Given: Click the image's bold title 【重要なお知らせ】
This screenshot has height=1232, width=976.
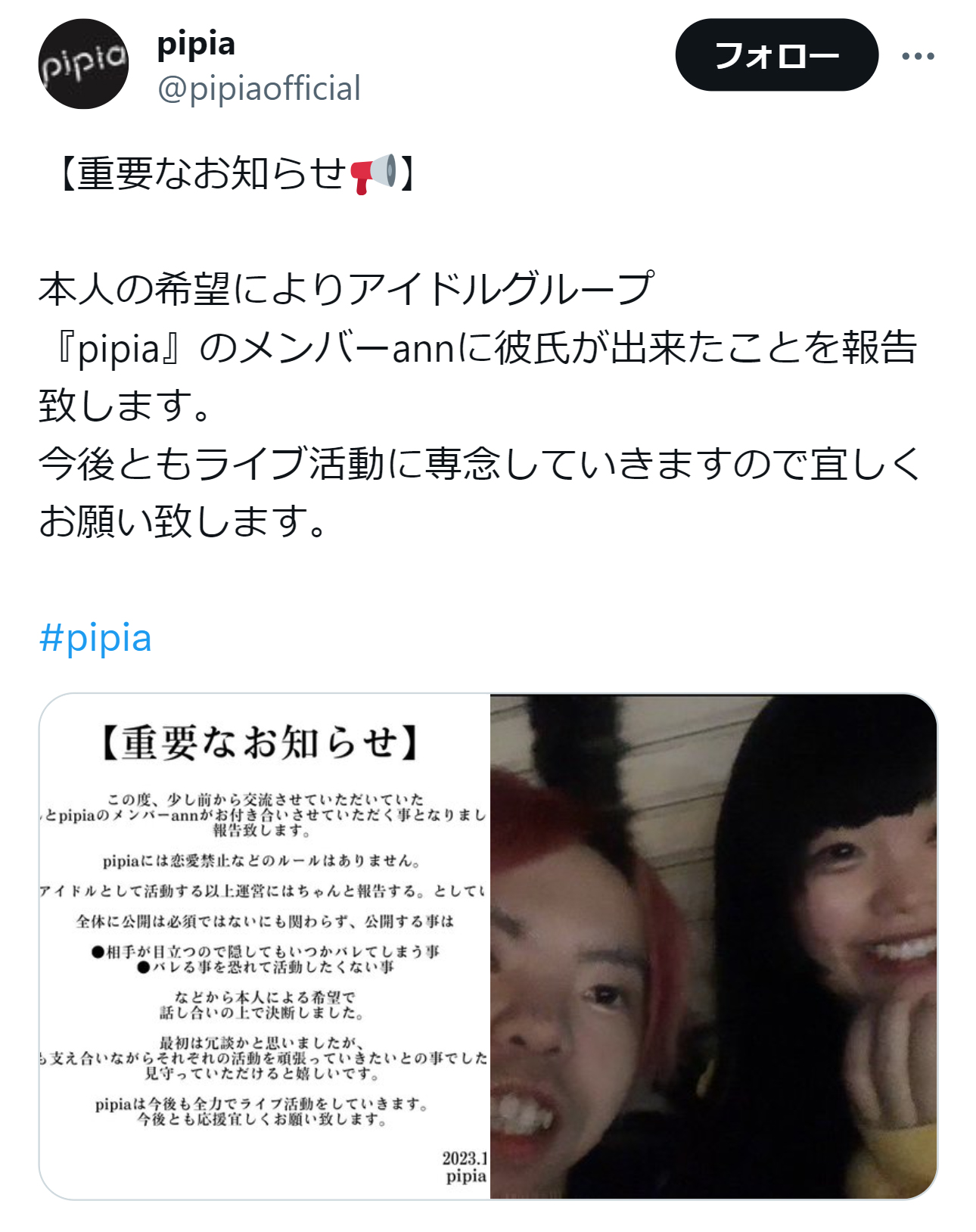Looking at the screenshot, I should 260,742.
